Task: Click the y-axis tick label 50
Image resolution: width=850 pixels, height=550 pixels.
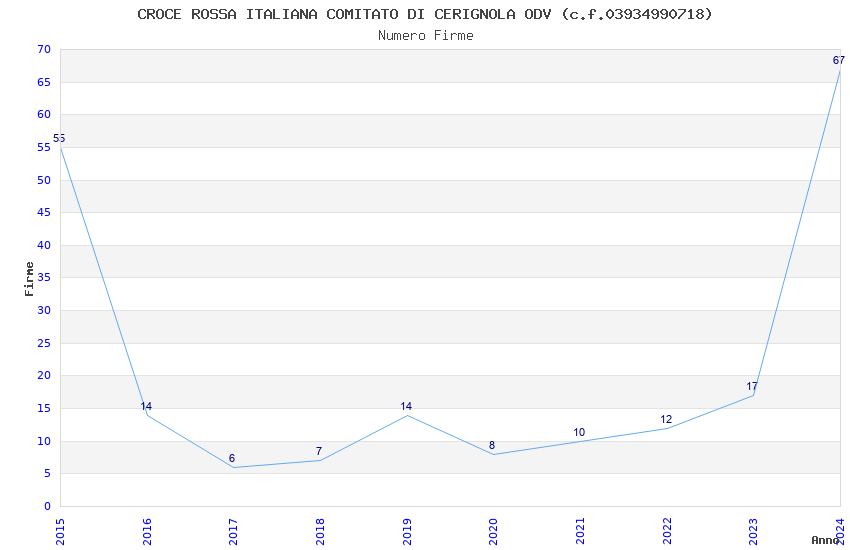Action: click(x=44, y=180)
